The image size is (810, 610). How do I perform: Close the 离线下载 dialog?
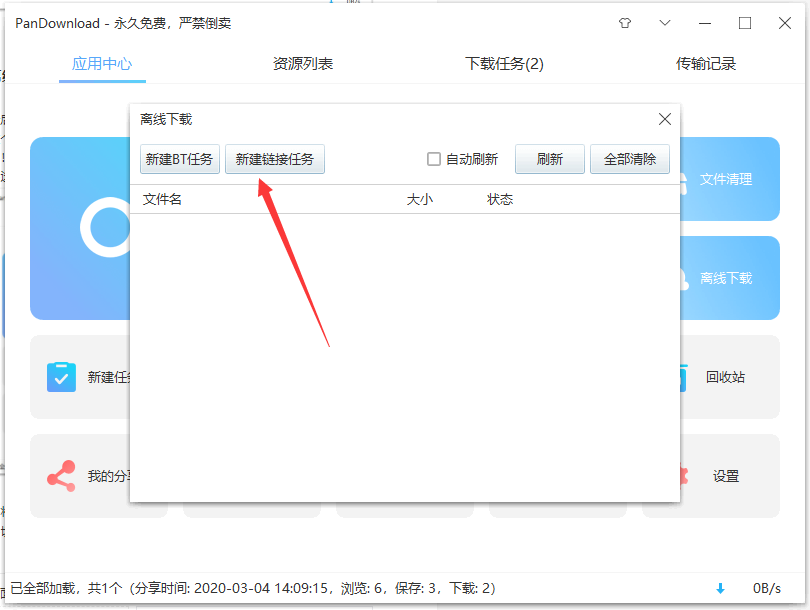pyautogui.click(x=665, y=119)
